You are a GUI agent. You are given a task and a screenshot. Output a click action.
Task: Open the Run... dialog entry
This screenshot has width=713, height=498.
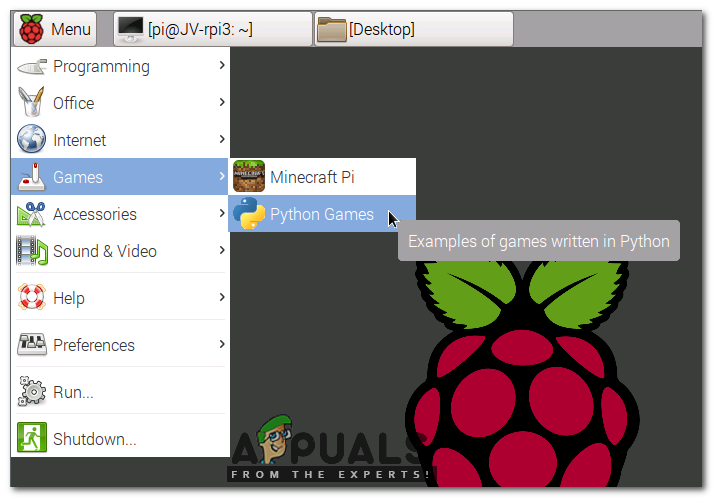[120, 392]
